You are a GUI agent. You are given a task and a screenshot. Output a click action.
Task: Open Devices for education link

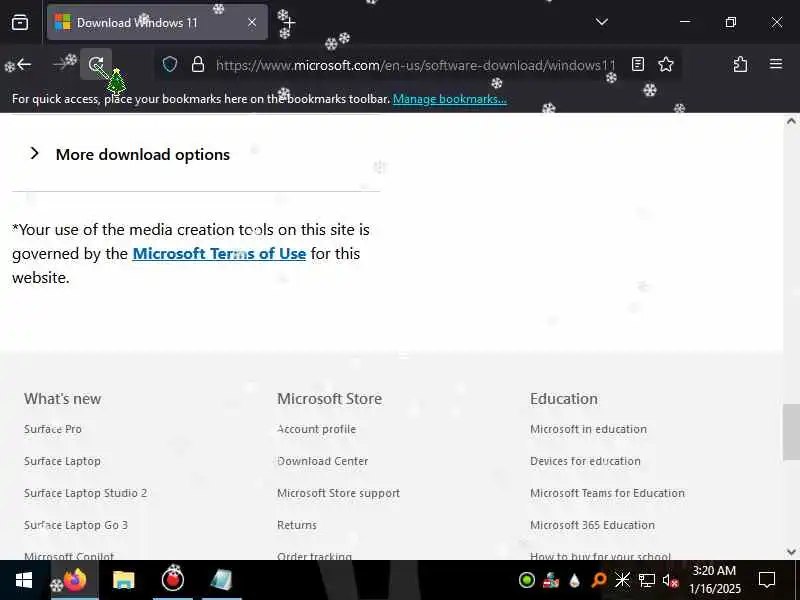pyautogui.click(x=585, y=461)
